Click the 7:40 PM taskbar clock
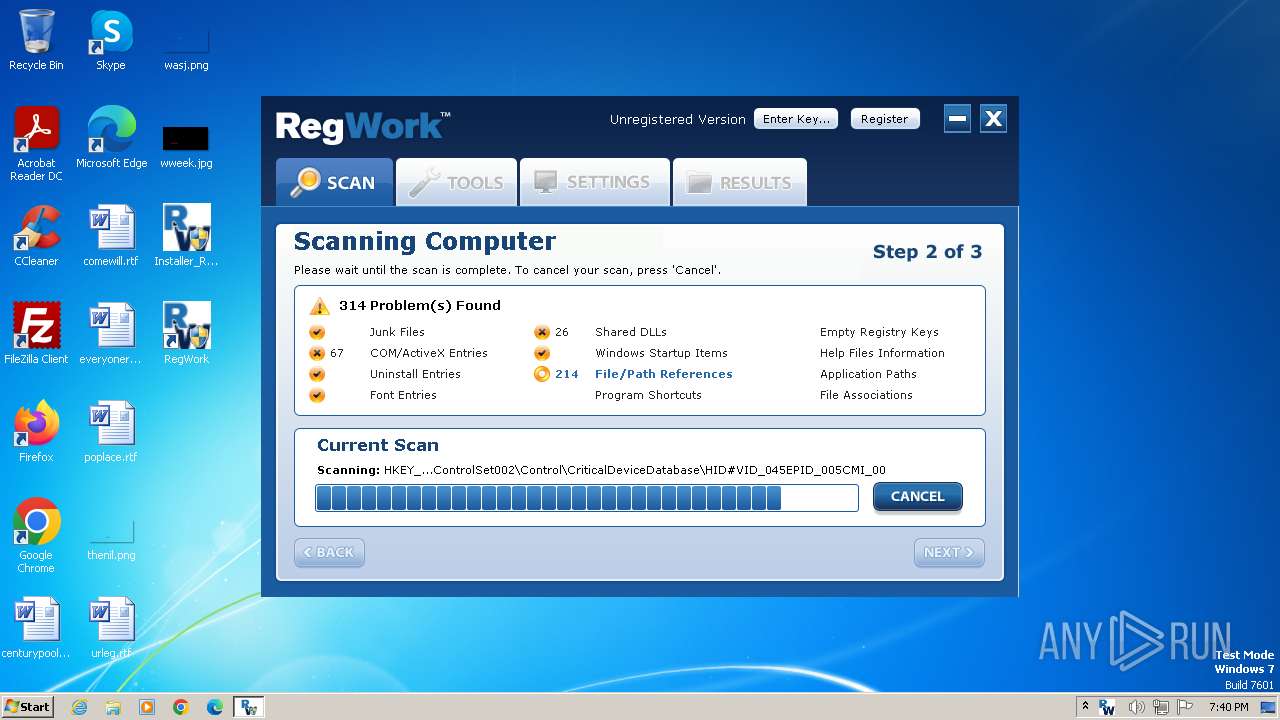Image resolution: width=1280 pixels, height=720 pixels. (1228, 707)
